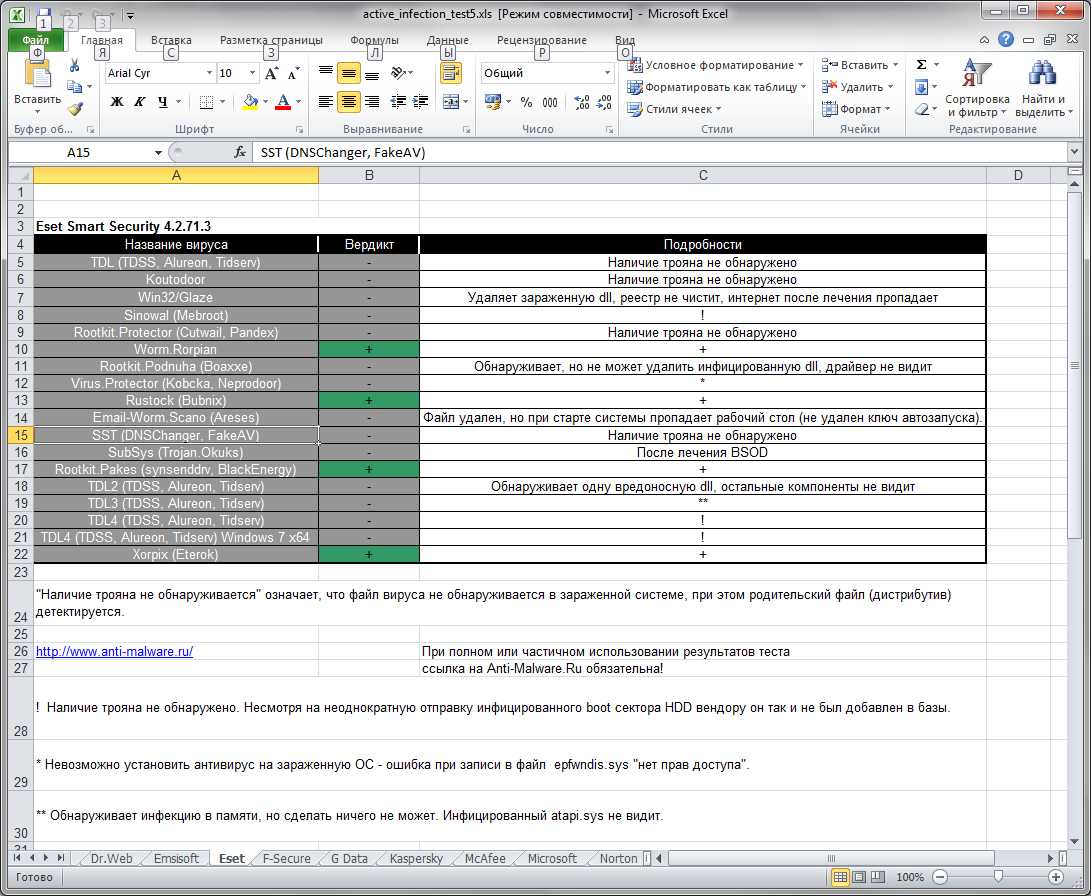Toggle underline (Ч) formatting

point(162,102)
